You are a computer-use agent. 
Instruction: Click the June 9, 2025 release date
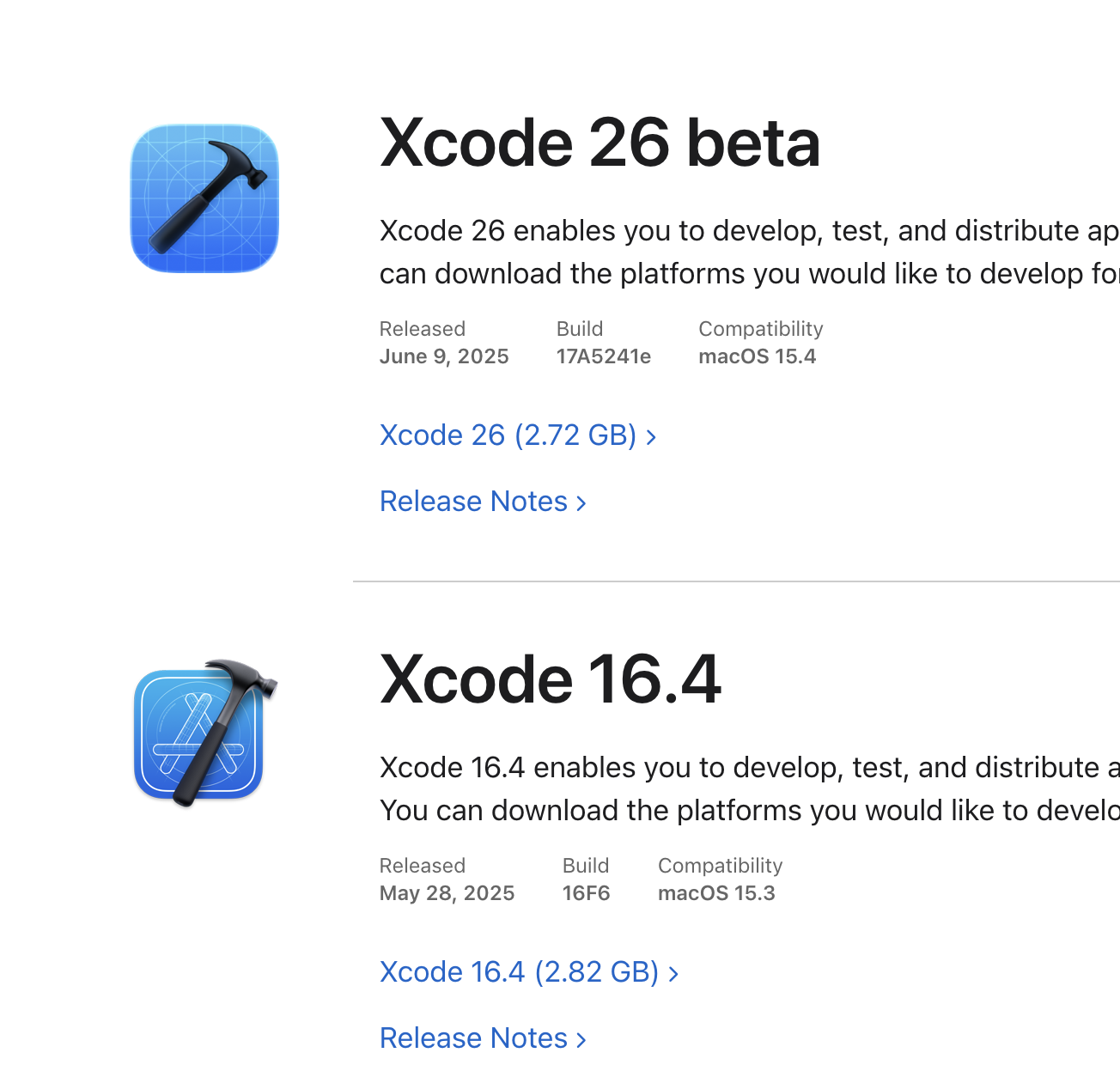coord(444,356)
